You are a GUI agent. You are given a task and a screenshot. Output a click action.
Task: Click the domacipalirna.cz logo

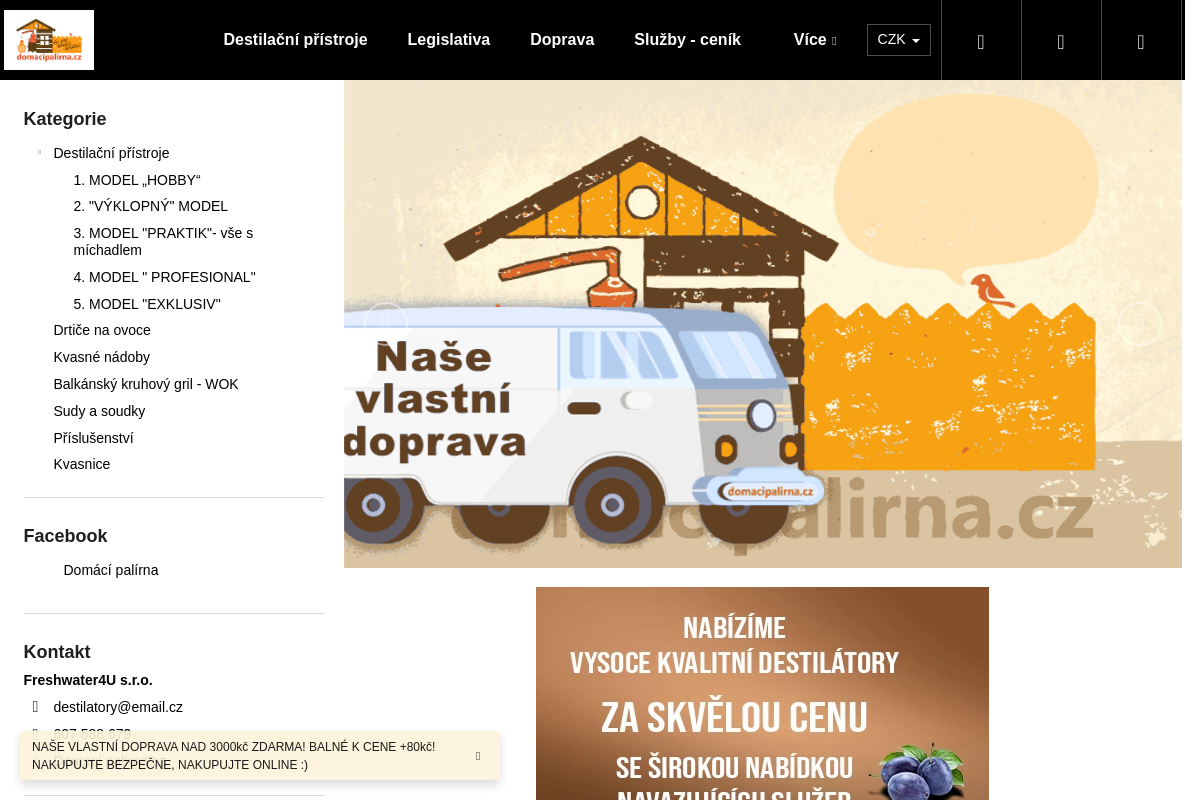[x=48, y=40]
